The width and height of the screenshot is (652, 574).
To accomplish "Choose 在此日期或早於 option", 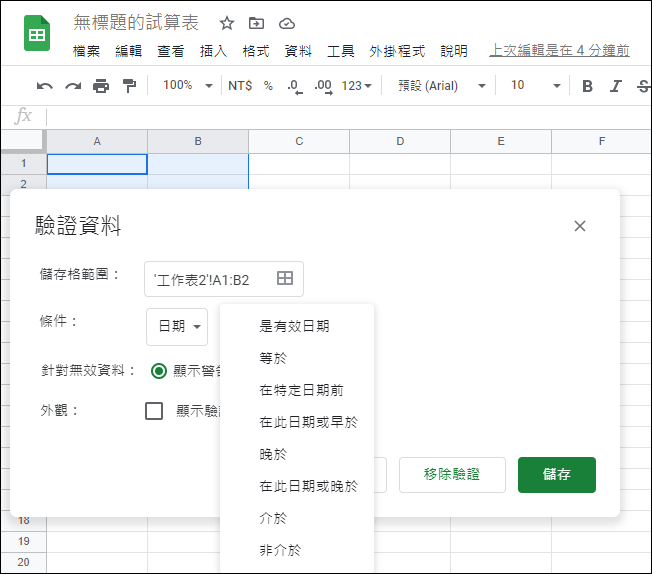I will (297, 422).
